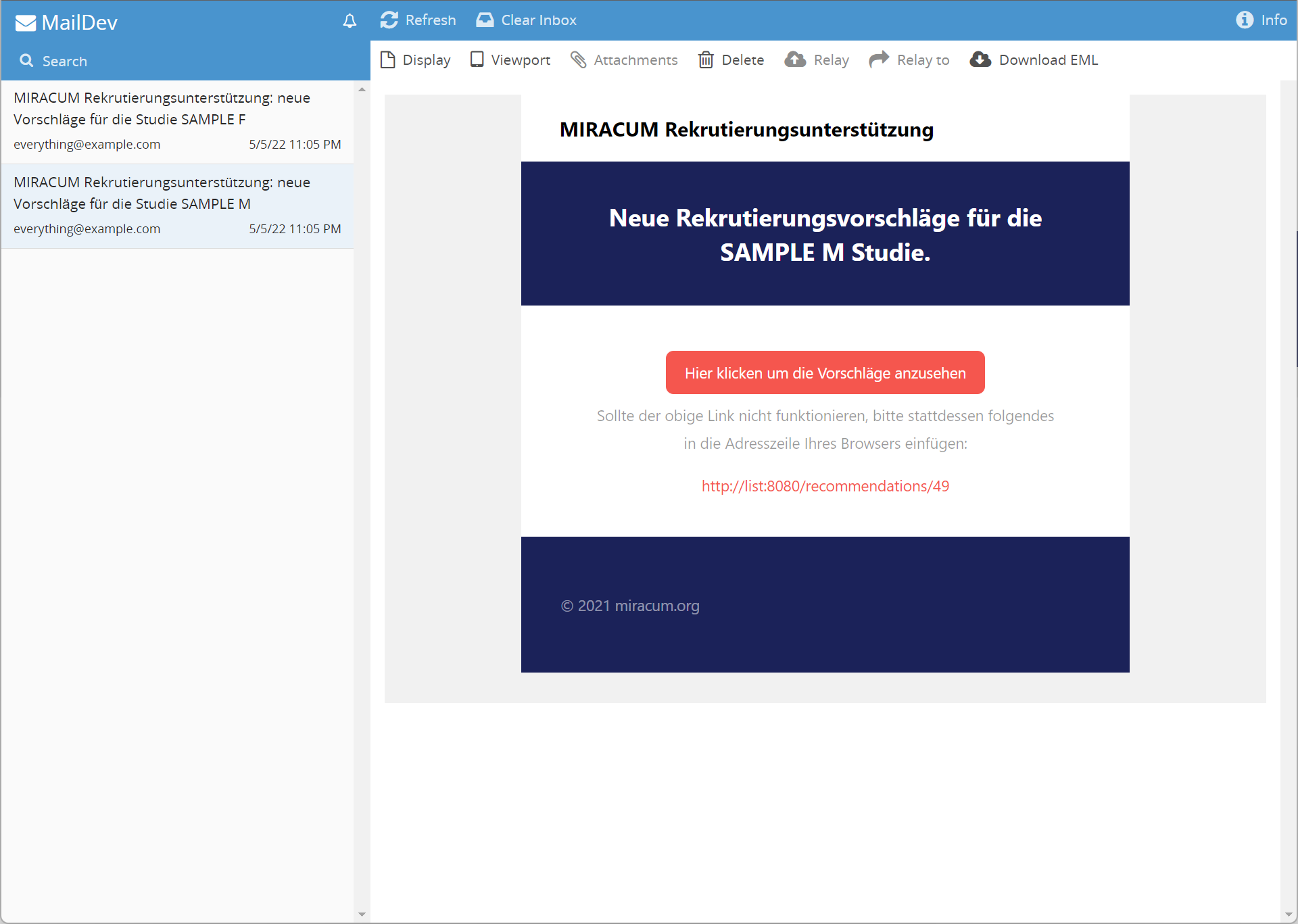The height and width of the screenshot is (924, 1298).
Task: Click the Delete trash can icon
Action: coord(706,59)
